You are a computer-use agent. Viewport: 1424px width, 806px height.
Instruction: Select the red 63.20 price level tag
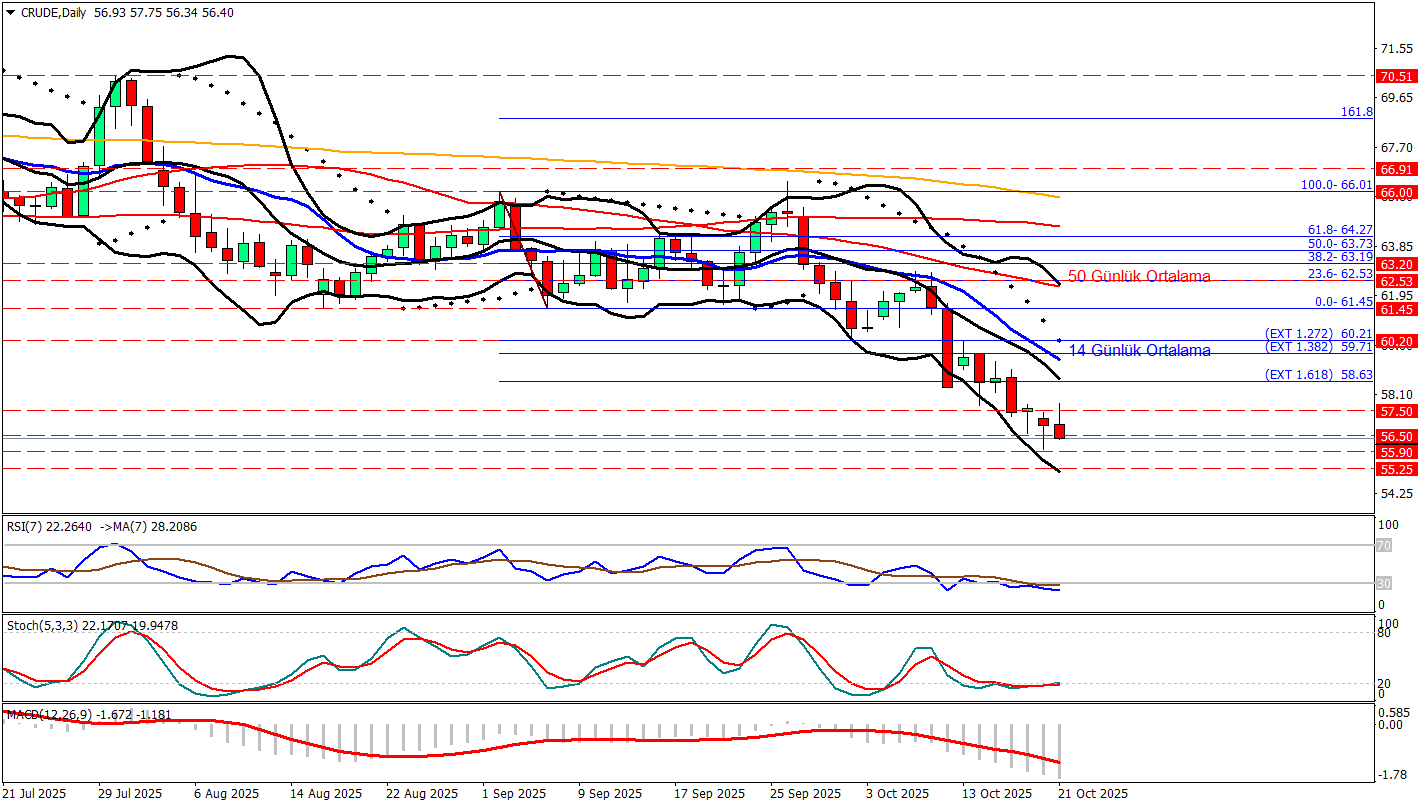click(x=1395, y=264)
